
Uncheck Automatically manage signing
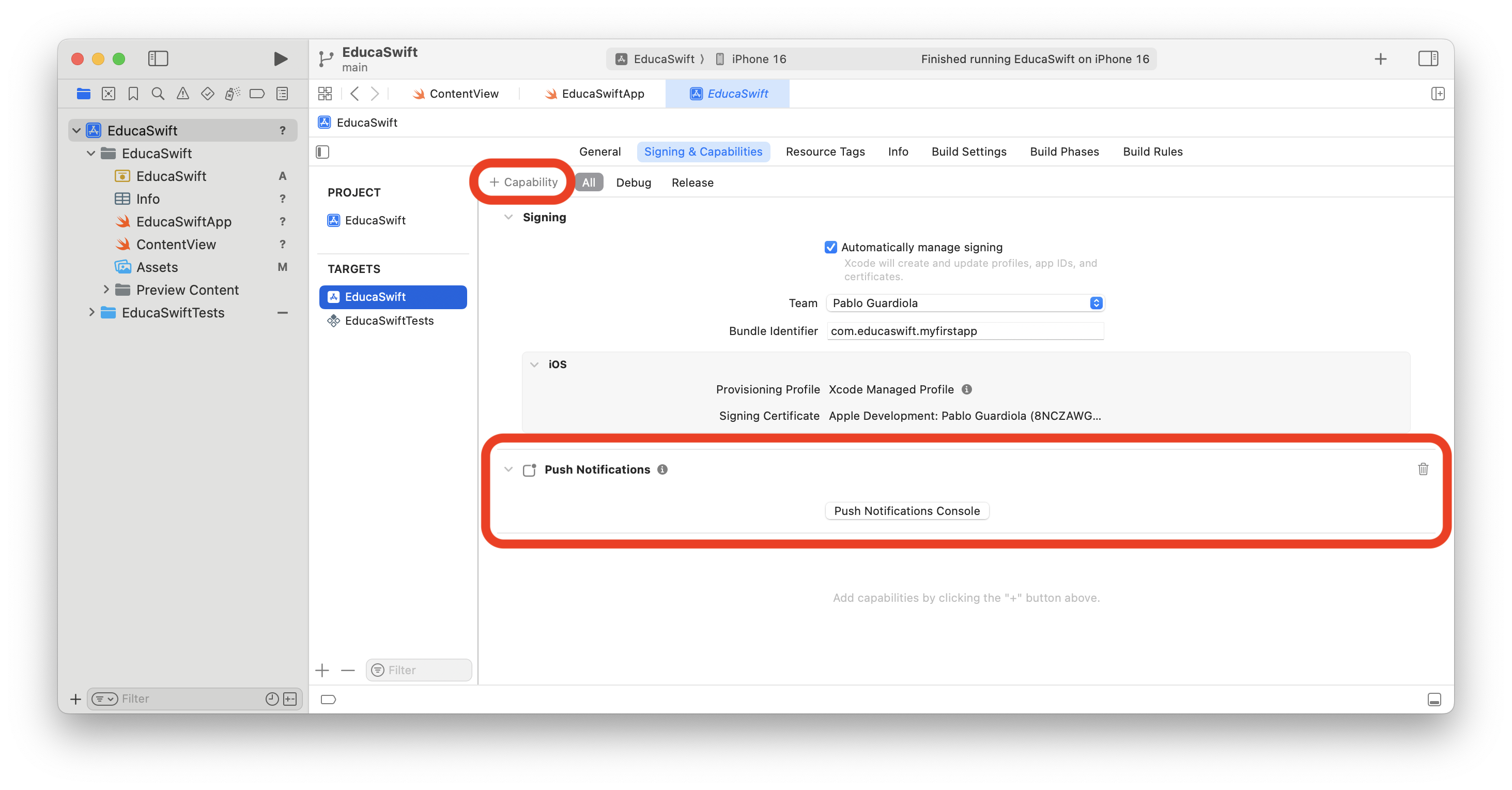(x=830, y=247)
